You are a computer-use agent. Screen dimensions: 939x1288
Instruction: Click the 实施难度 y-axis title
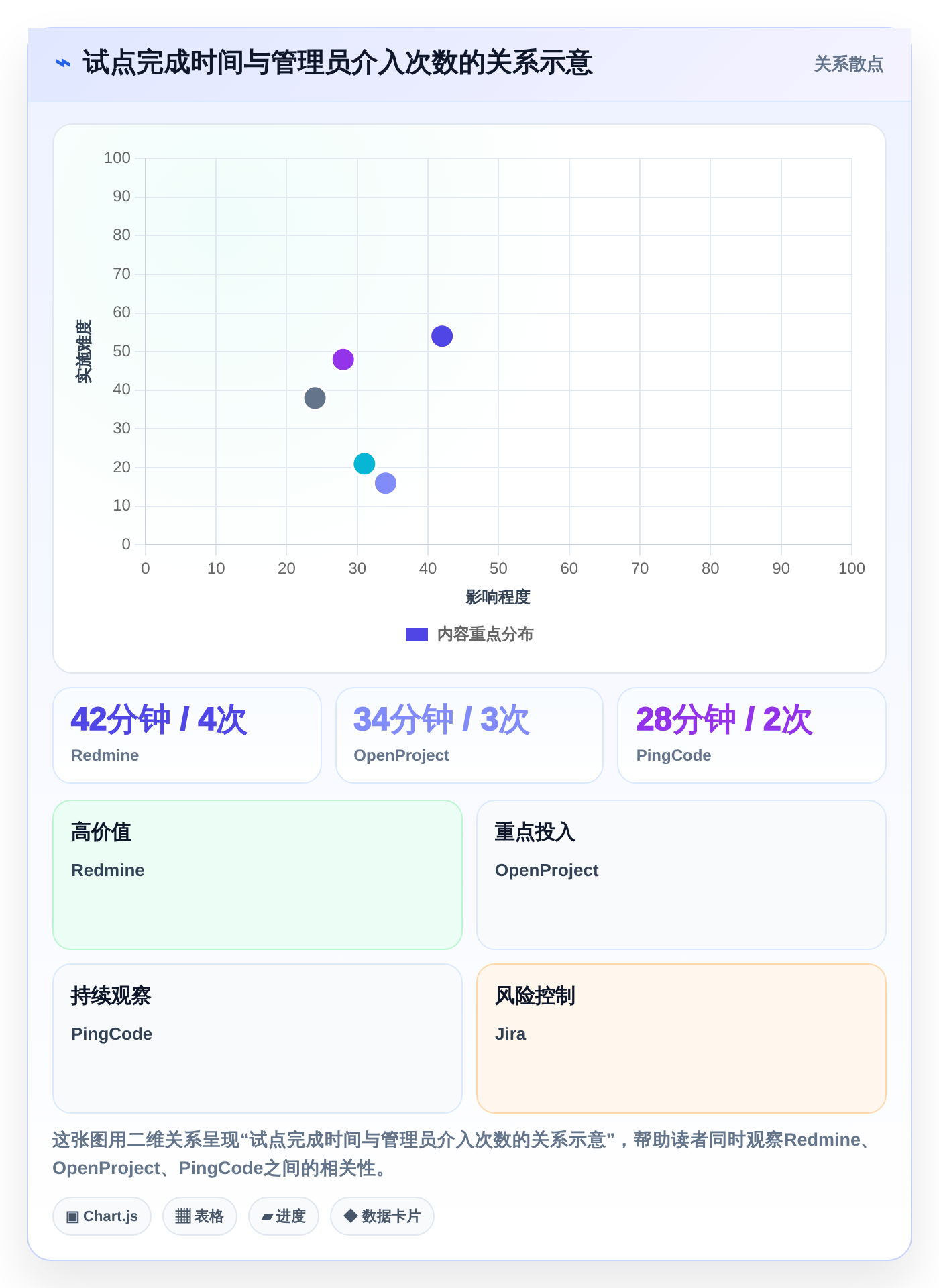click(84, 352)
